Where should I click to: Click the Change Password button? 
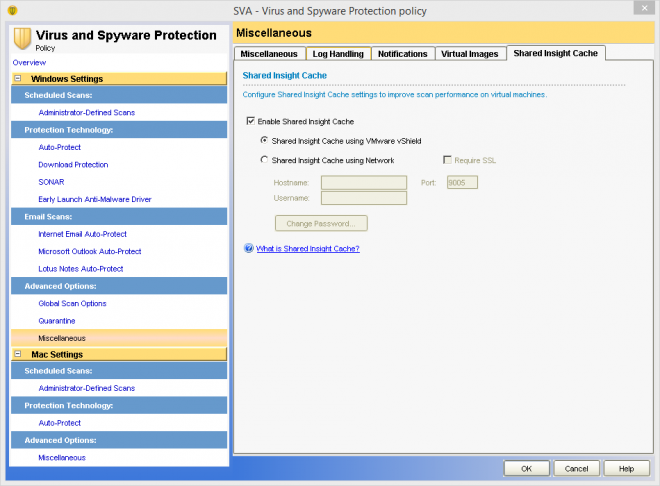321,223
